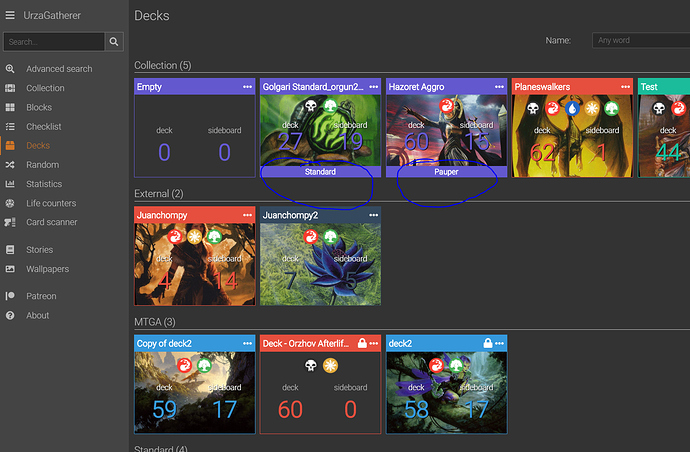The width and height of the screenshot is (690, 452).
Task: Open Patreon link
Action: (x=41, y=296)
